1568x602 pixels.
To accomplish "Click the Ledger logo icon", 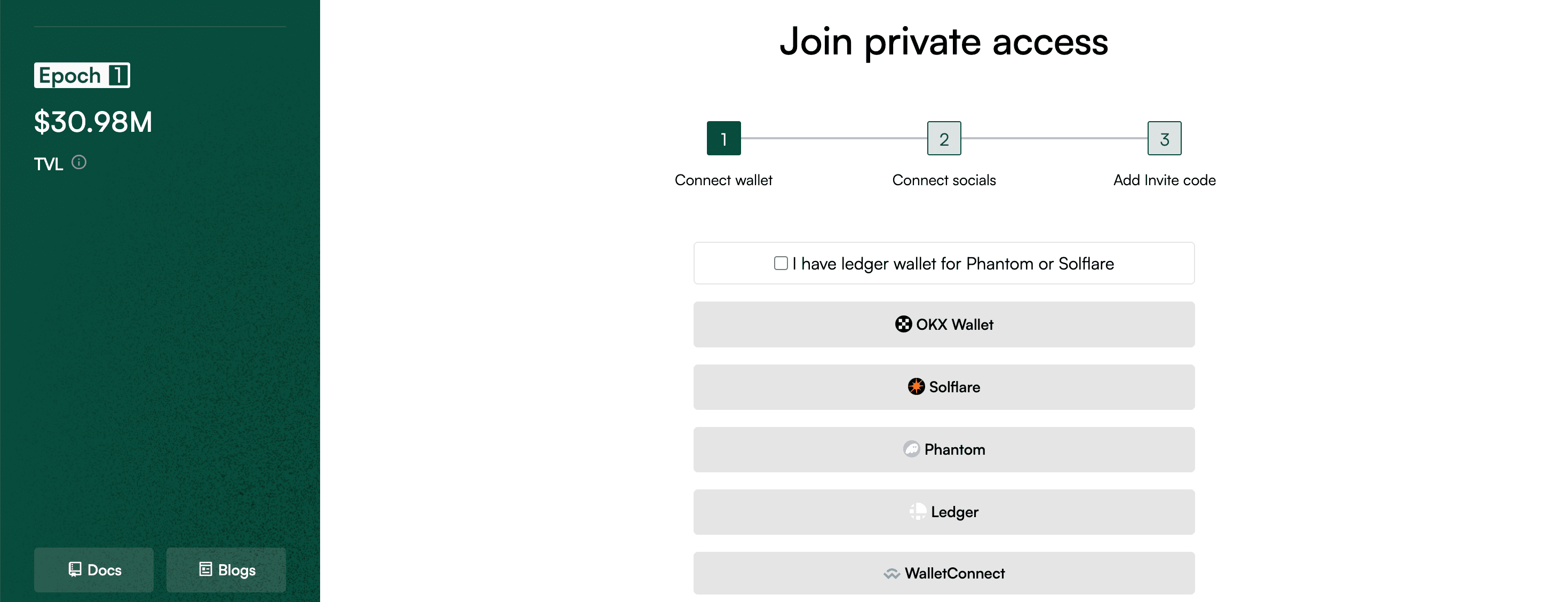I will click(918, 511).
